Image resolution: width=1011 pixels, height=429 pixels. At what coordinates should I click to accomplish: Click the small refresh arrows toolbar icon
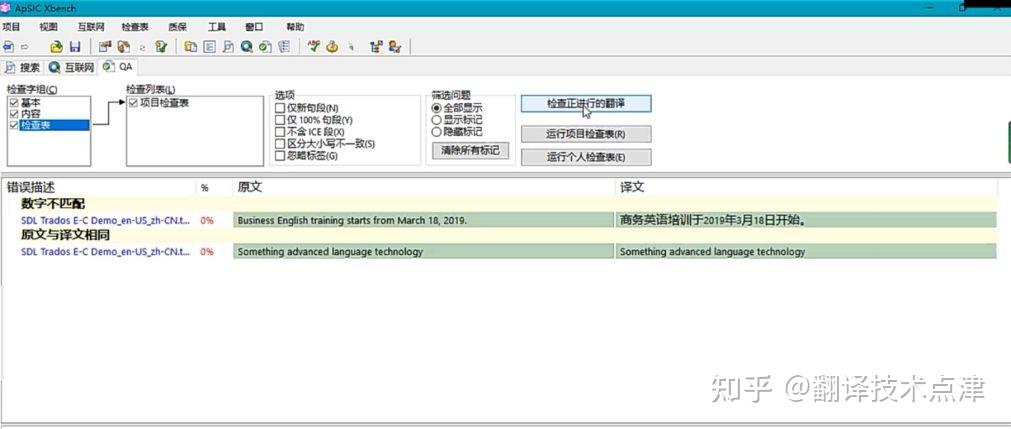pos(142,47)
